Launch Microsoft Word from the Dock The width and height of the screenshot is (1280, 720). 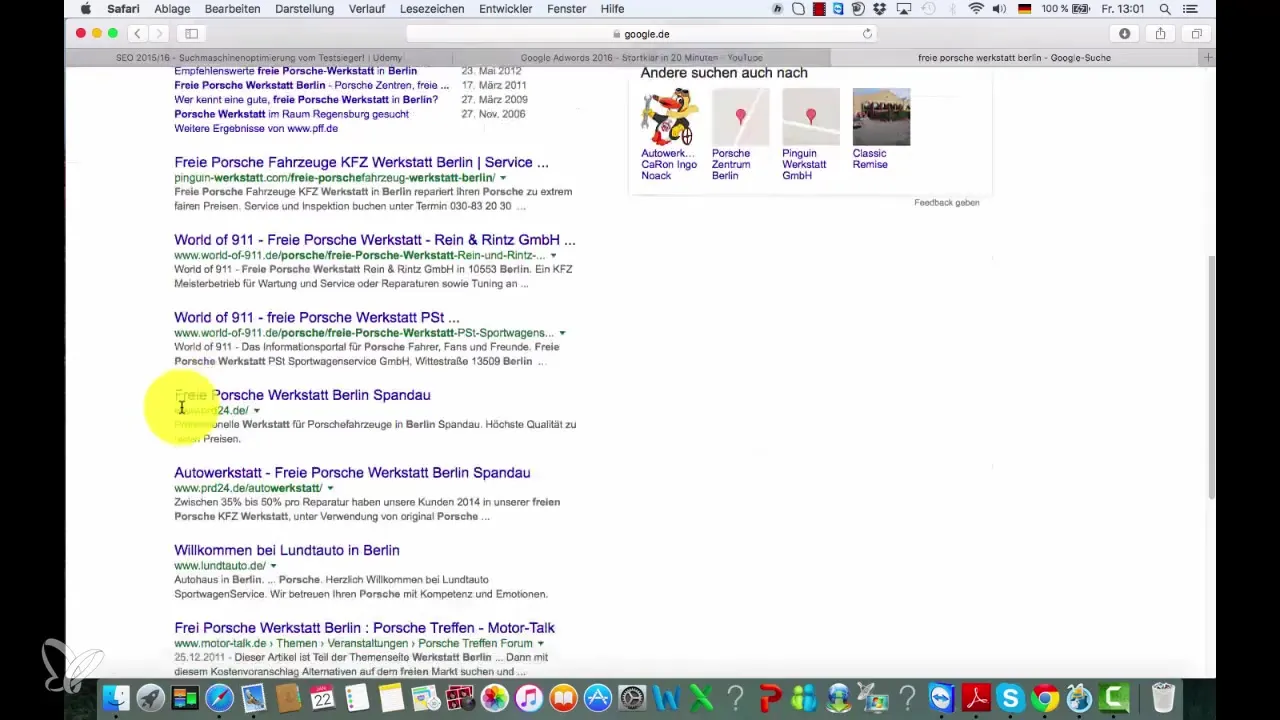click(x=667, y=697)
